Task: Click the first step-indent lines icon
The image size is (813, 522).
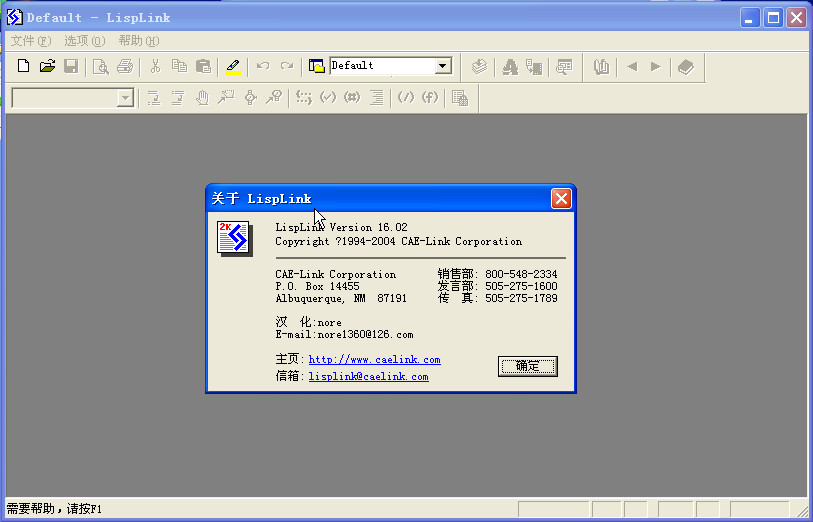Action: coord(153,97)
